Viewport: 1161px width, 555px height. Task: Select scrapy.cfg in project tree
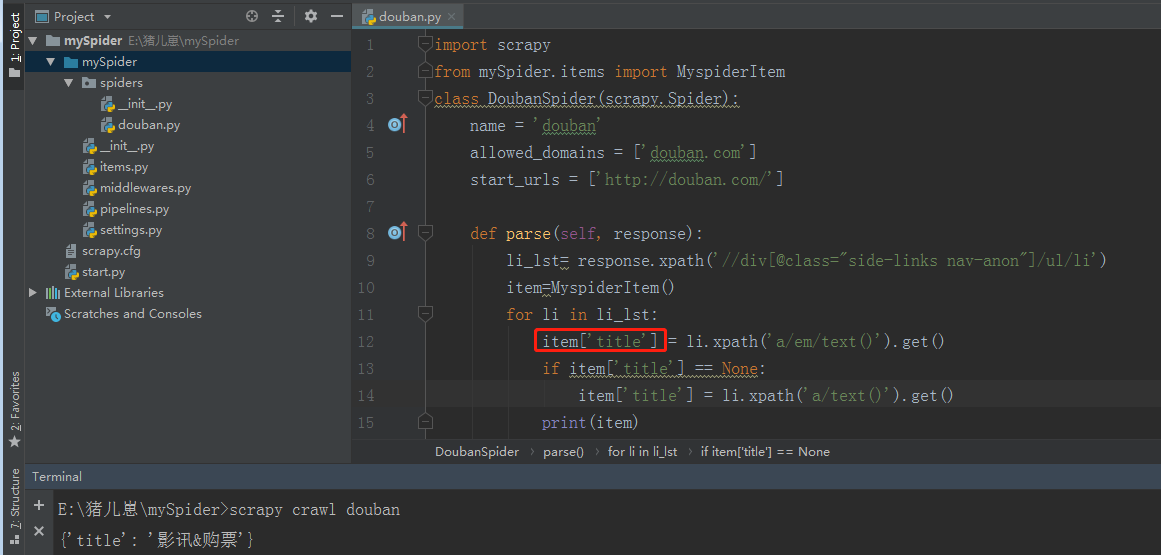pos(111,251)
